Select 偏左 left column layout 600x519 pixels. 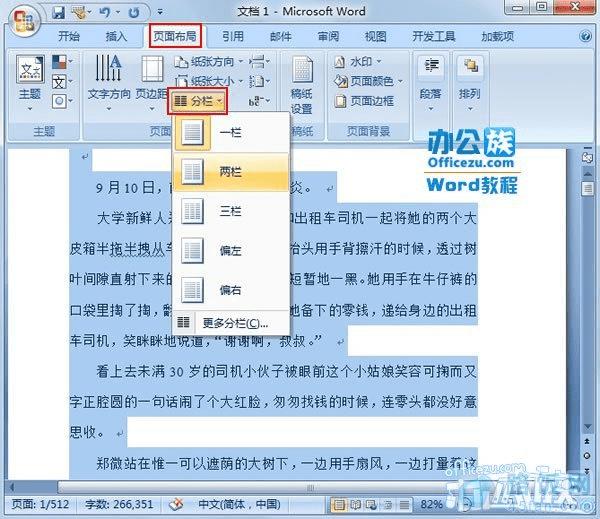(x=231, y=250)
